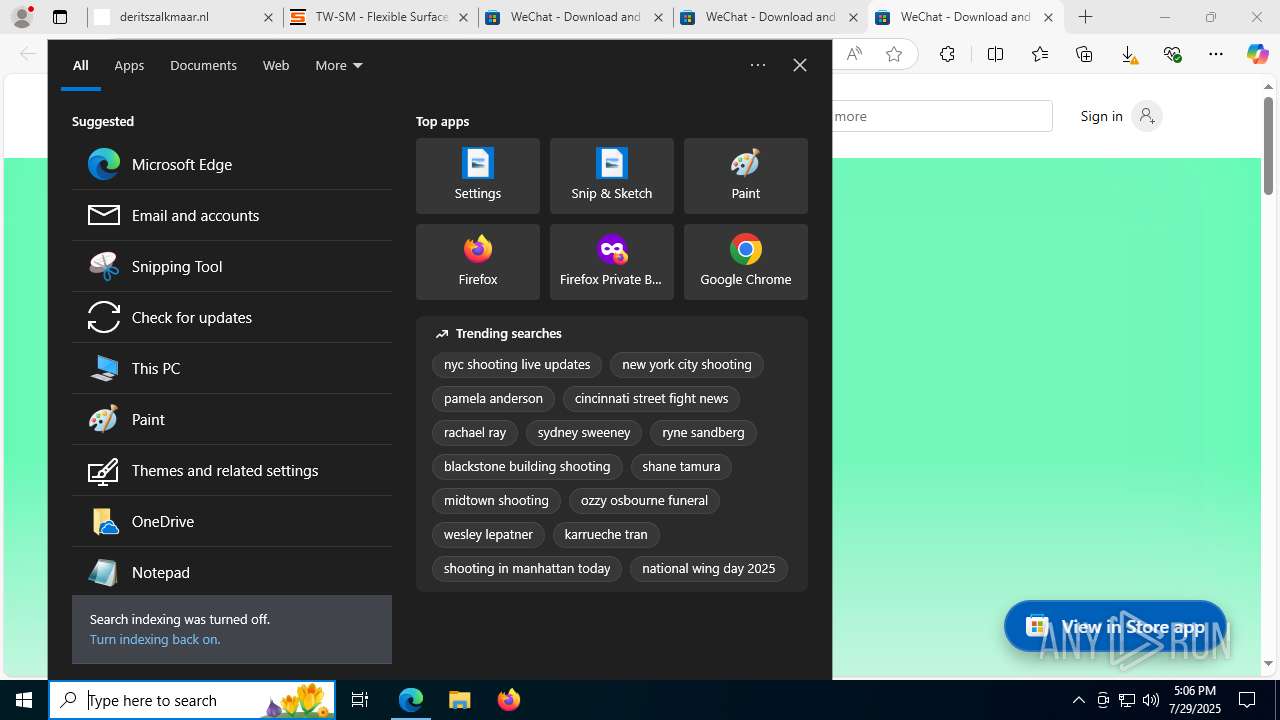Add page to favorites star icon
This screenshot has height=720, width=1280.
tap(894, 54)
